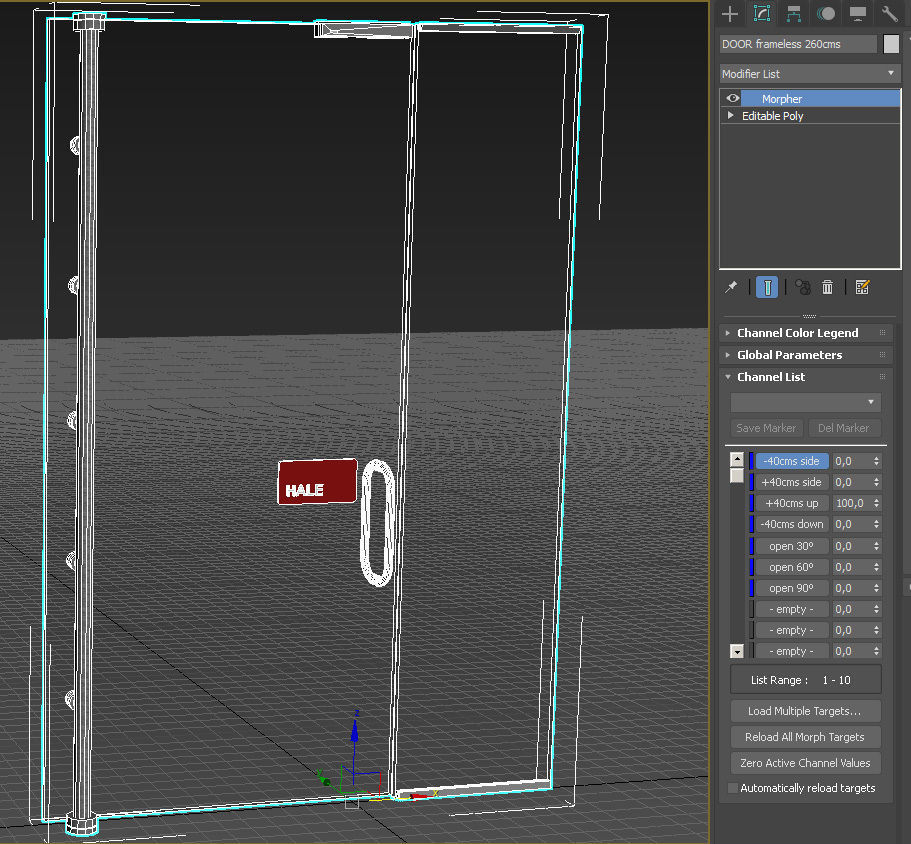Select the first empty channel slot
The width and height of the screenshot is (911, 844).
click(791, 609)
